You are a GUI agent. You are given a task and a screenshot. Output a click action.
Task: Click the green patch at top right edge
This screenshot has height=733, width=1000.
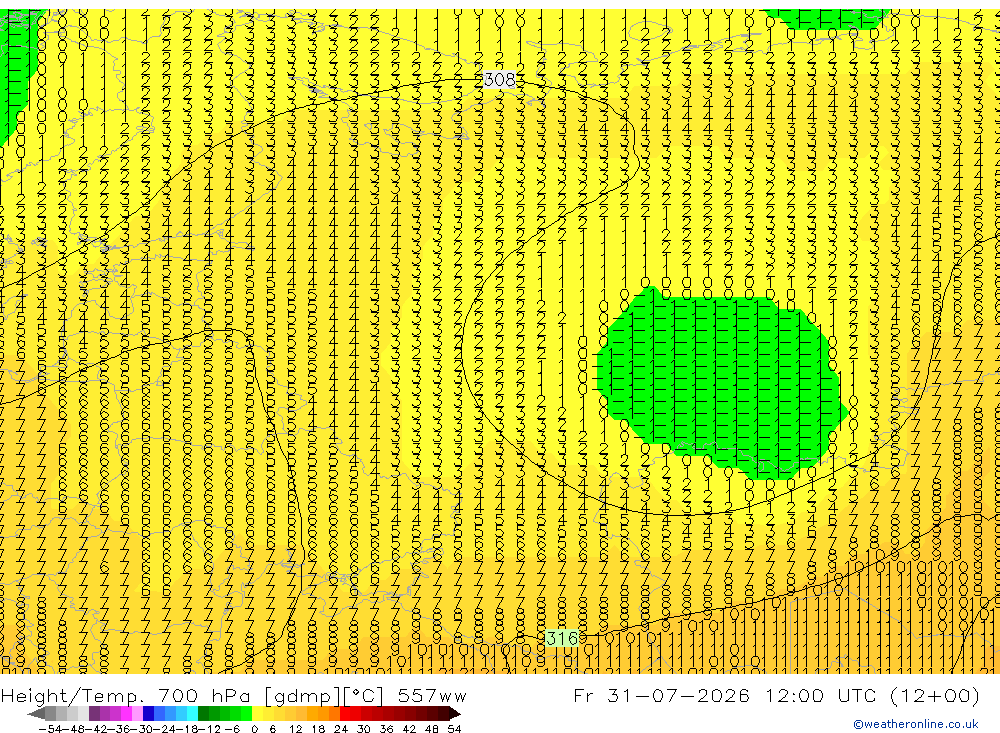pyautogui.click(x=826, y=18)
